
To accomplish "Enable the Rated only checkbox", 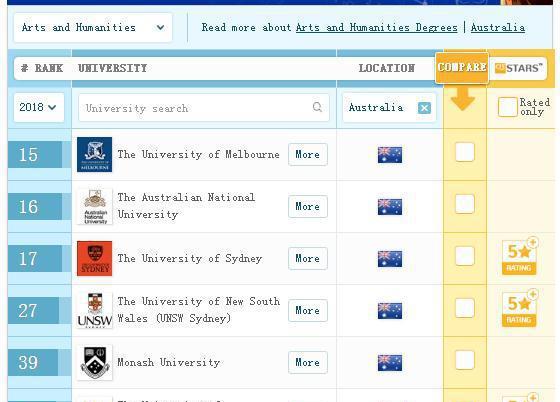I will [508, 107].
